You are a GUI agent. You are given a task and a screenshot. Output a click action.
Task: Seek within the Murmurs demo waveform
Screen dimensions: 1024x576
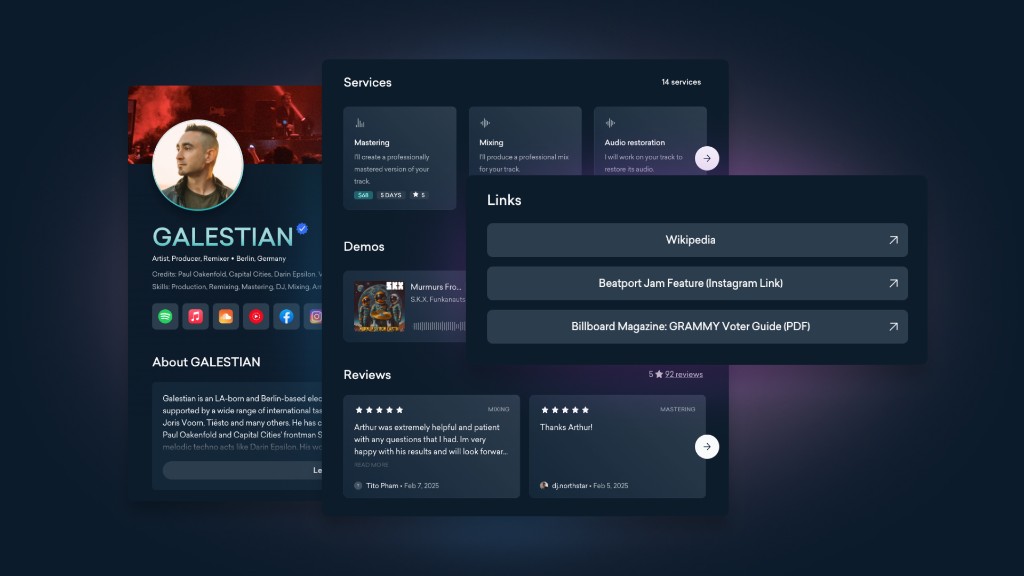click(438, 326)
